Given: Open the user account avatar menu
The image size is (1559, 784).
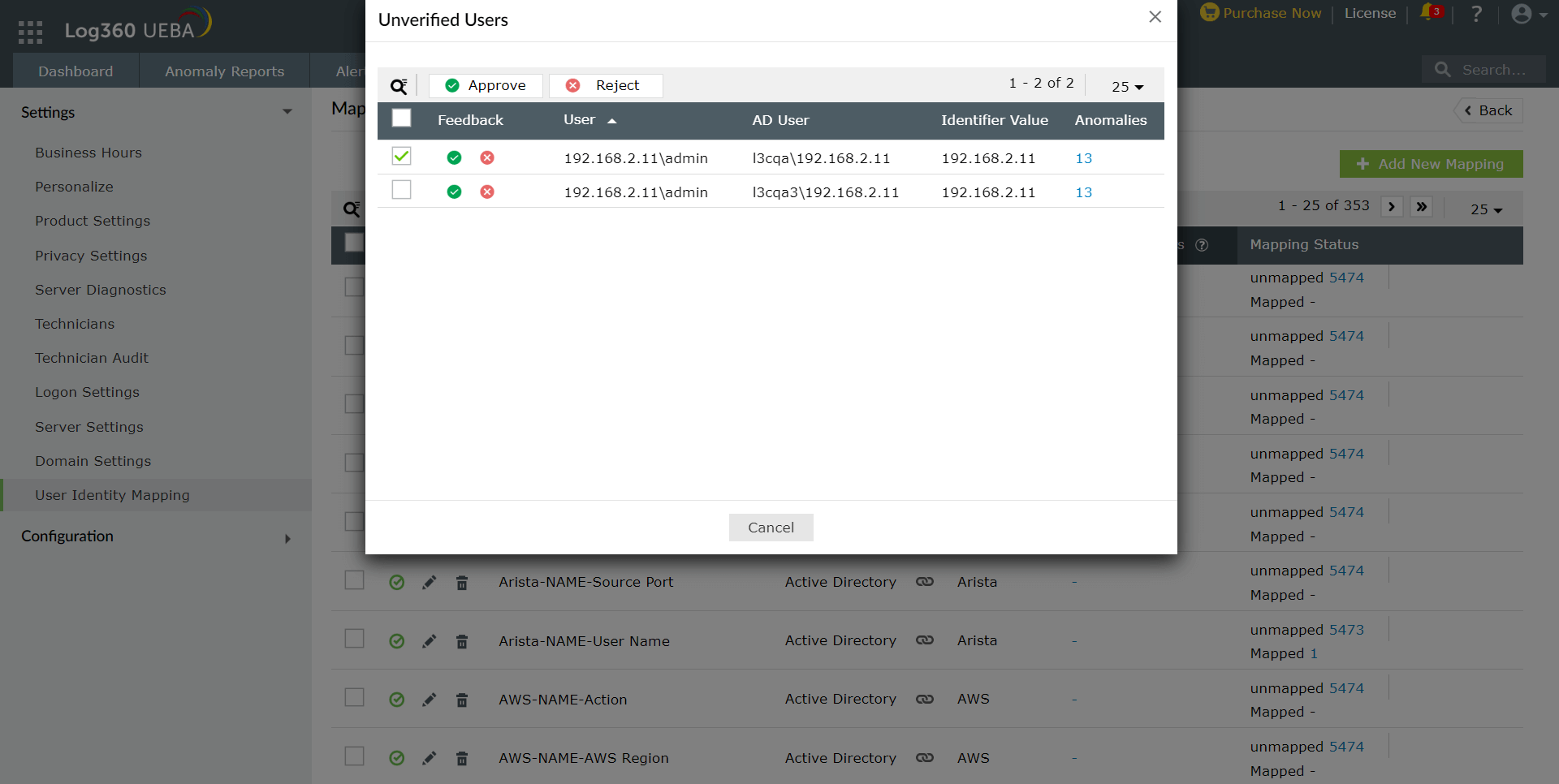Looking at the screenshot, I should point(1529,14).
